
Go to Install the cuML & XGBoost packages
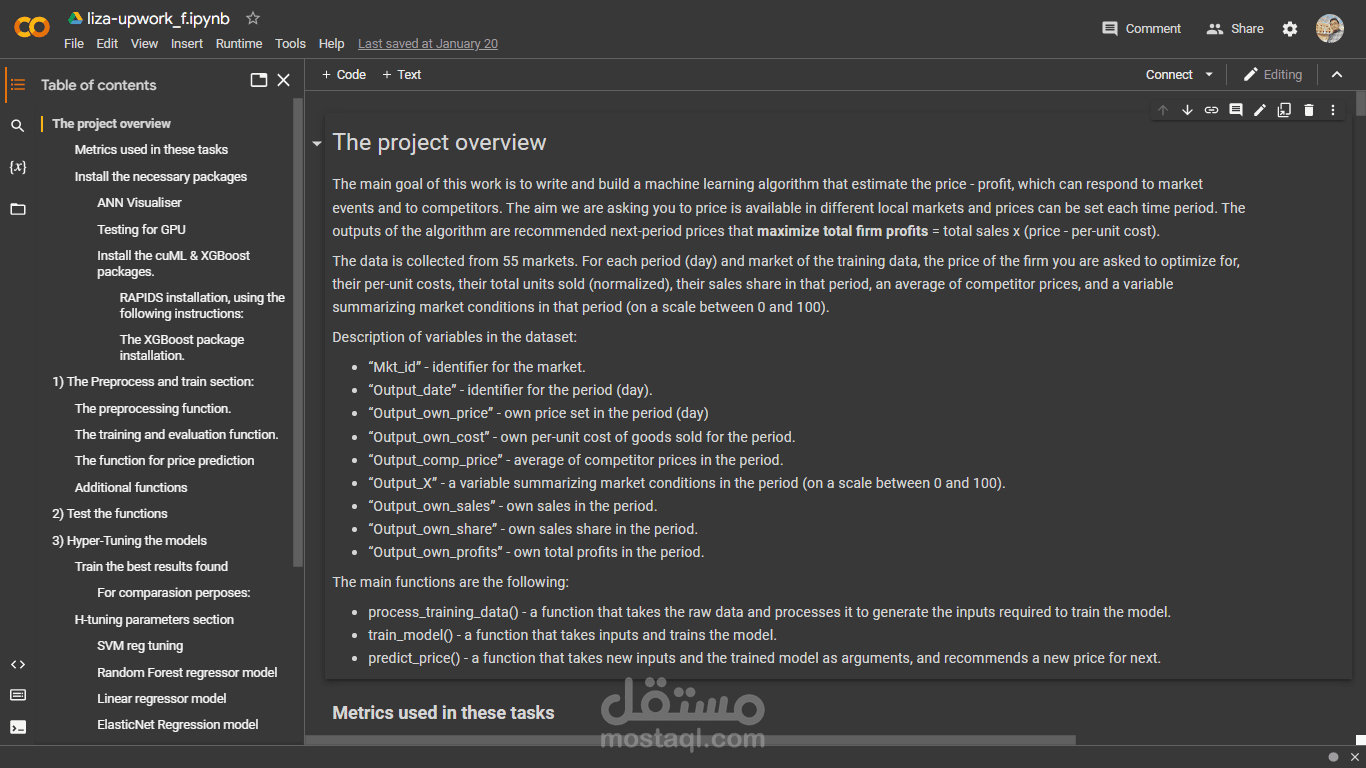click(x=173, y=264)
